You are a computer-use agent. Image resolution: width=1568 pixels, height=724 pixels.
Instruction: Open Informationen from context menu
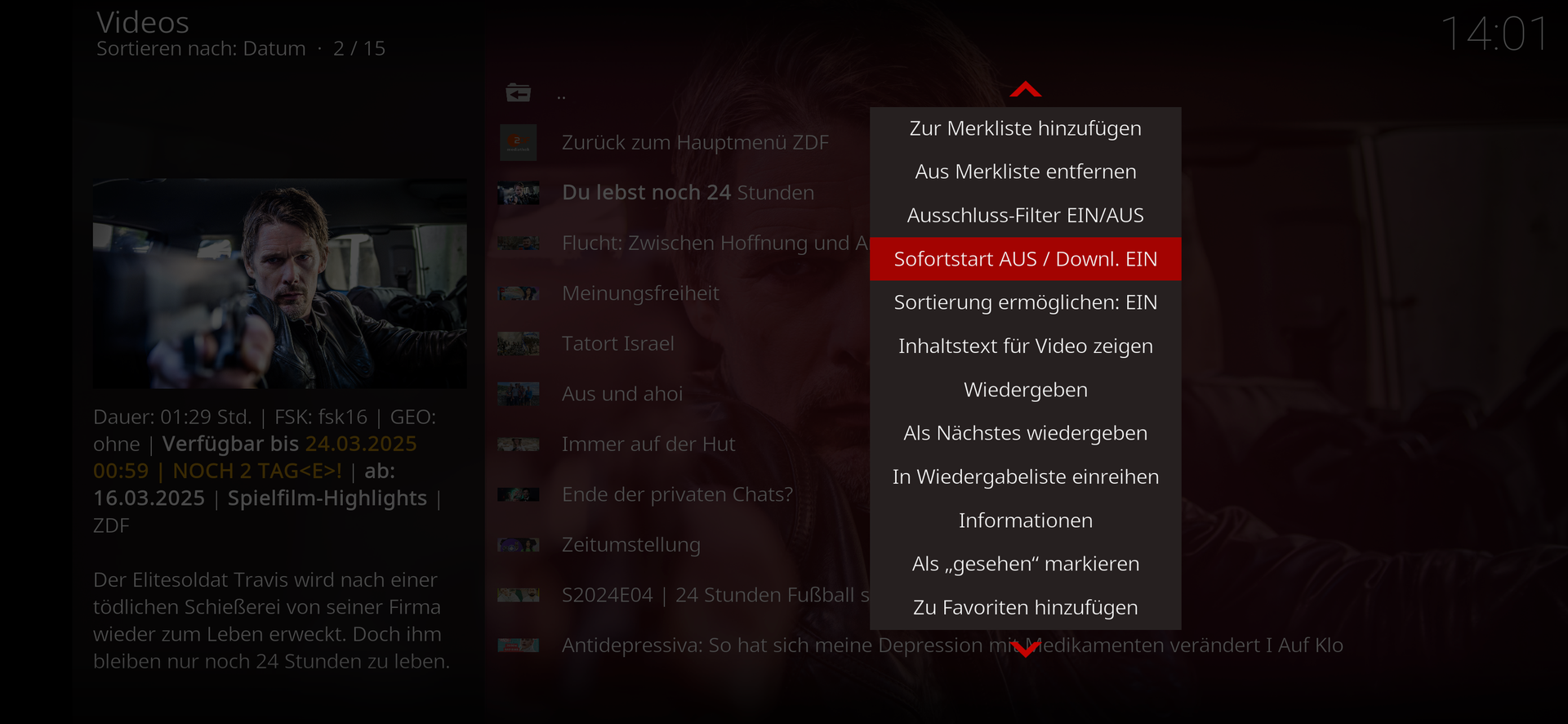pyautogui.click(x=1025, y=521)
